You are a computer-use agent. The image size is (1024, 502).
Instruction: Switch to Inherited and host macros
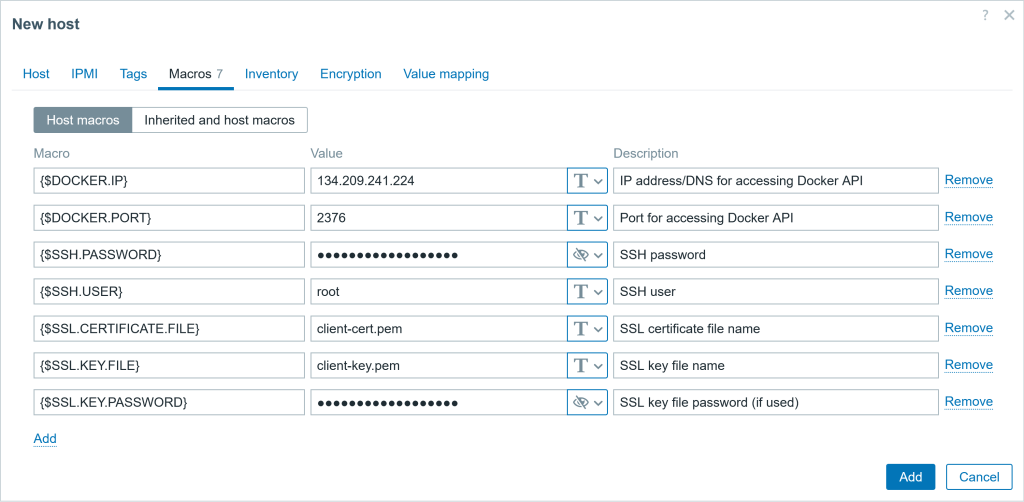coord(219,120)
